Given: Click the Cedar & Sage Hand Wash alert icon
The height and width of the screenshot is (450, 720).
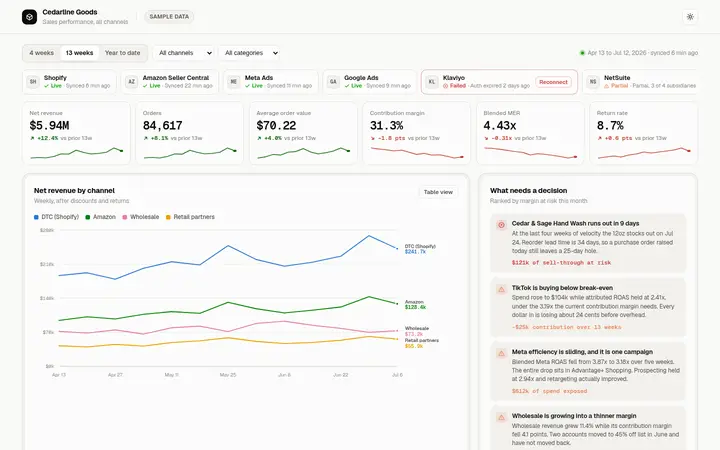Looking at the screenshot, I should [x=501, y=225].
